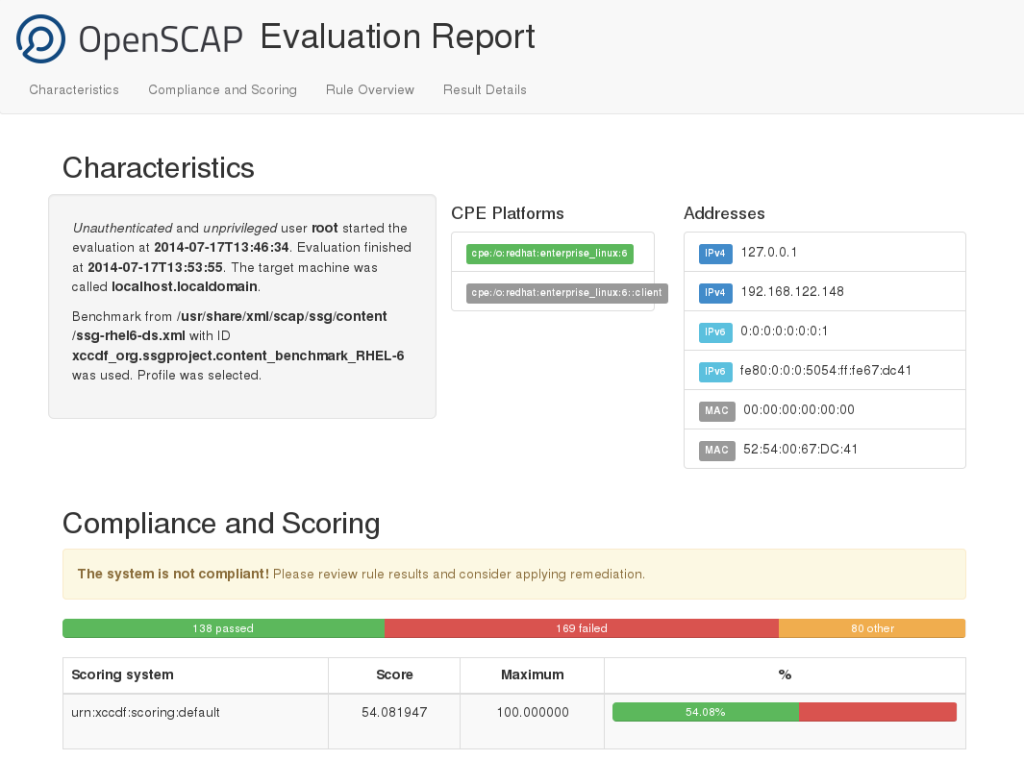Click the 'system is not compliant' alert
This screenshot has height=760, width=1024.
click(x=514, y=574)
